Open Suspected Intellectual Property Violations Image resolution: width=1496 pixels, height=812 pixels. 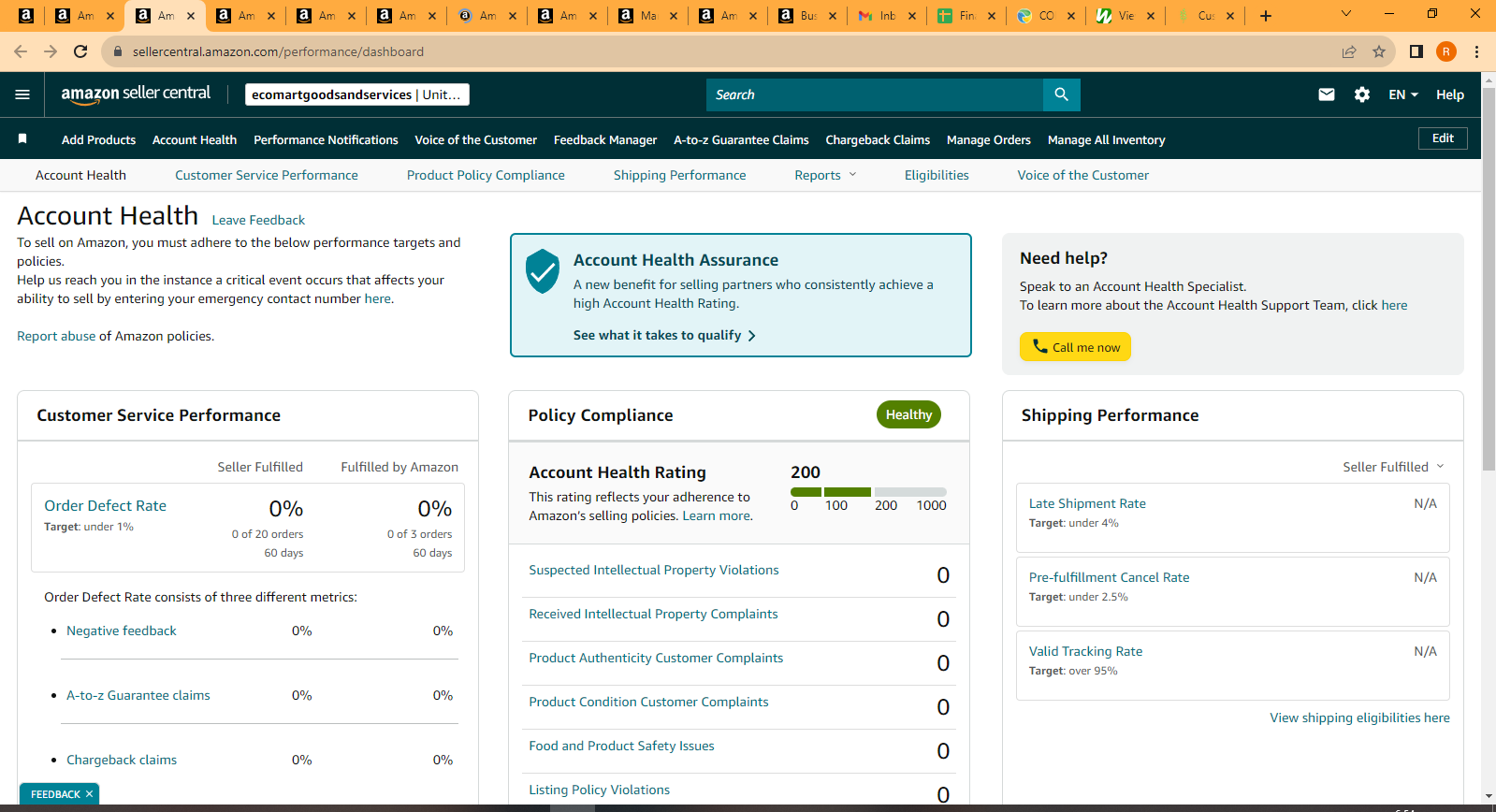pyautogui.click(x=654, y=570)
